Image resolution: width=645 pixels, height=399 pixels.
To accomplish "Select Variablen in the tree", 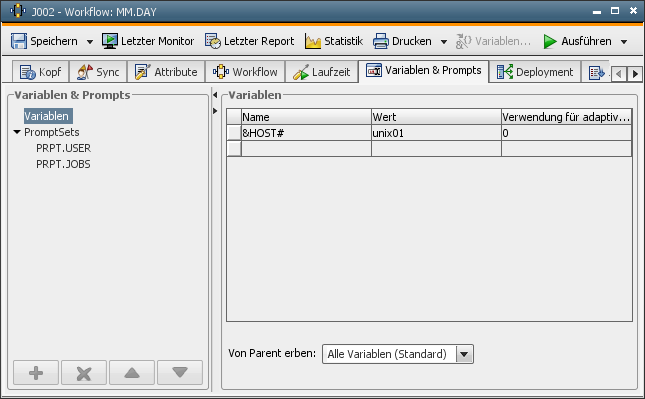I will 48,116.
